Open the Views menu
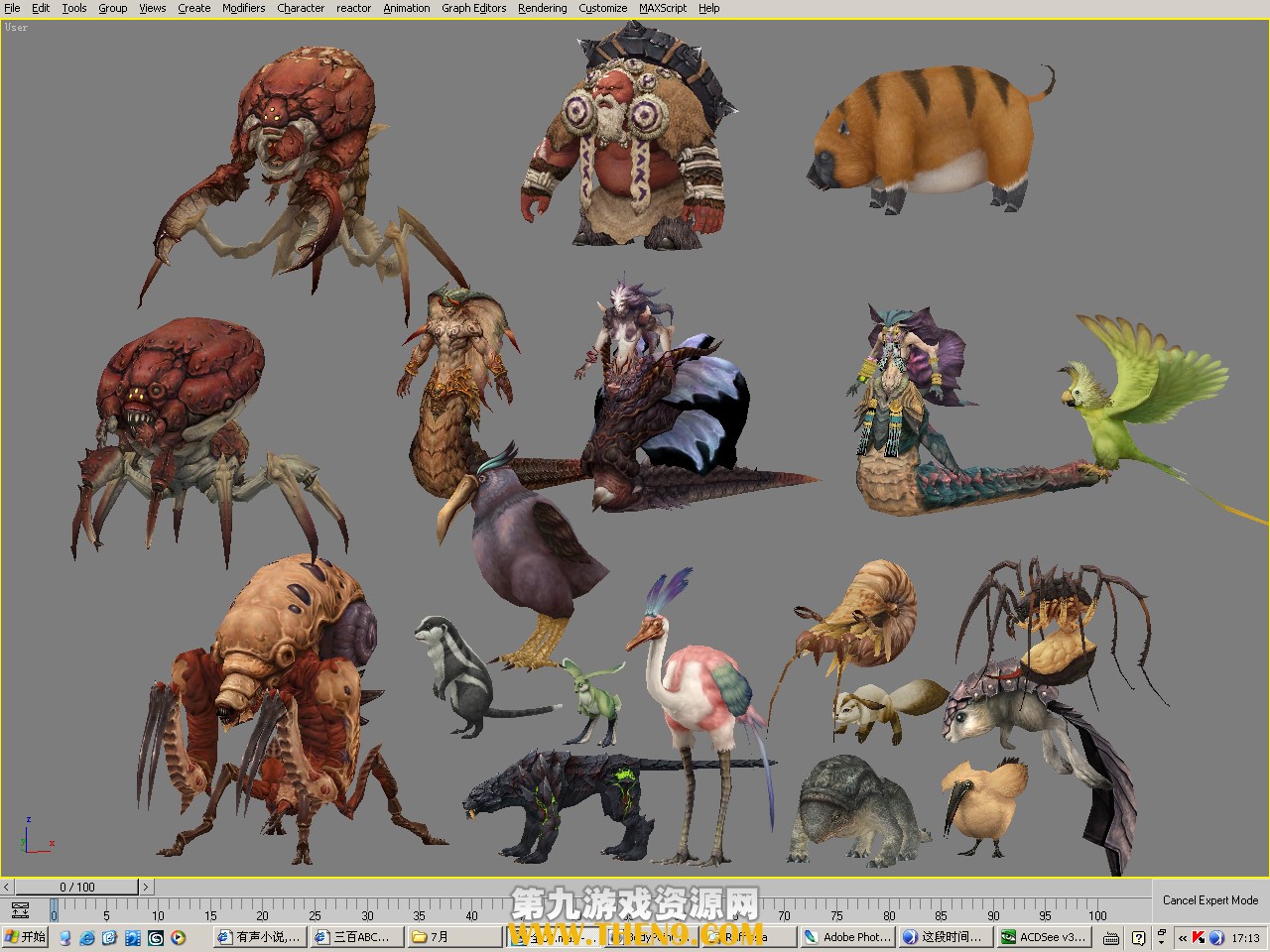Image resolution: width=1270 pixels, height=952 pixels. [x=153, y=8]
